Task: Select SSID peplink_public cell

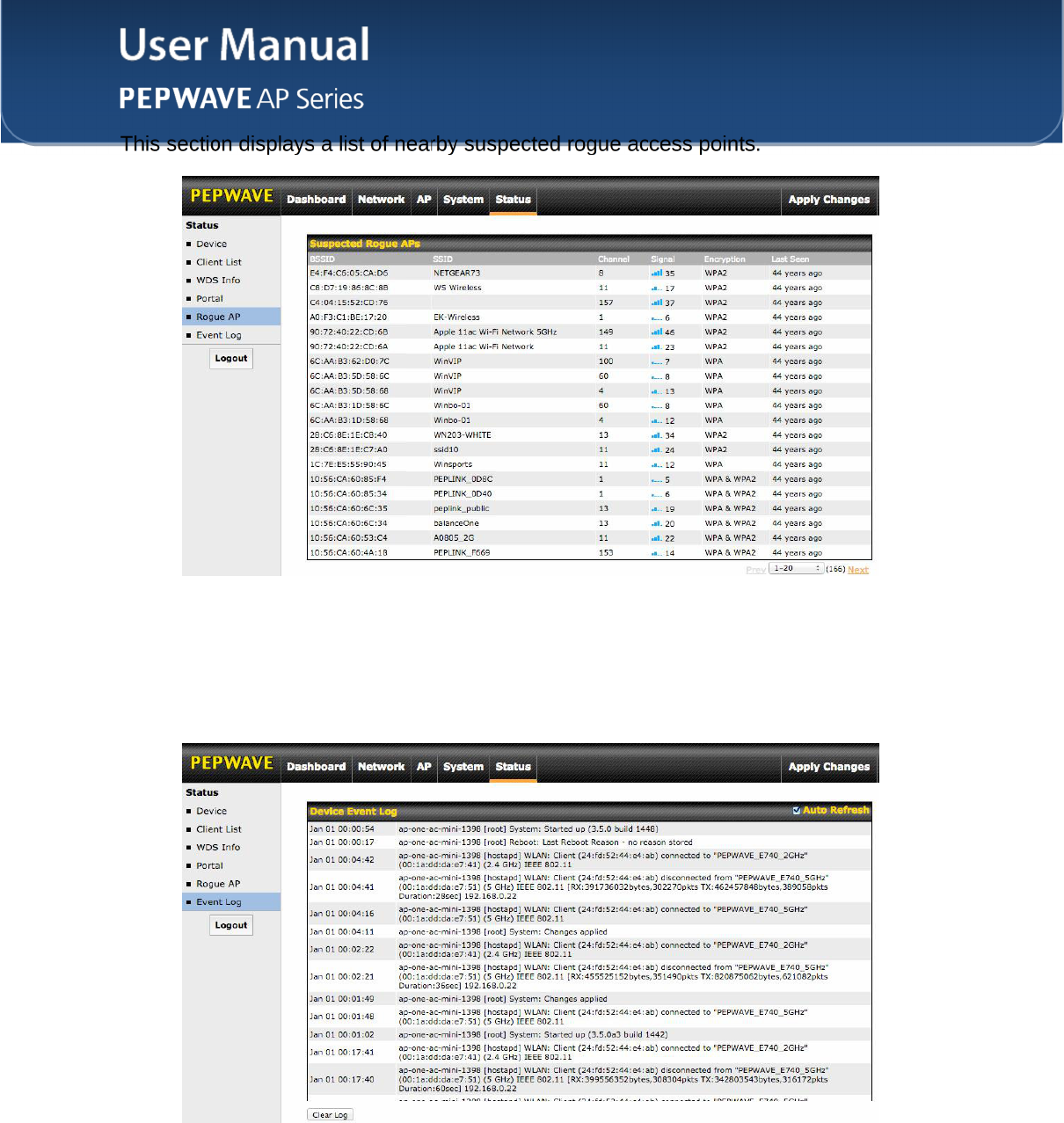Action: [461, 508]
